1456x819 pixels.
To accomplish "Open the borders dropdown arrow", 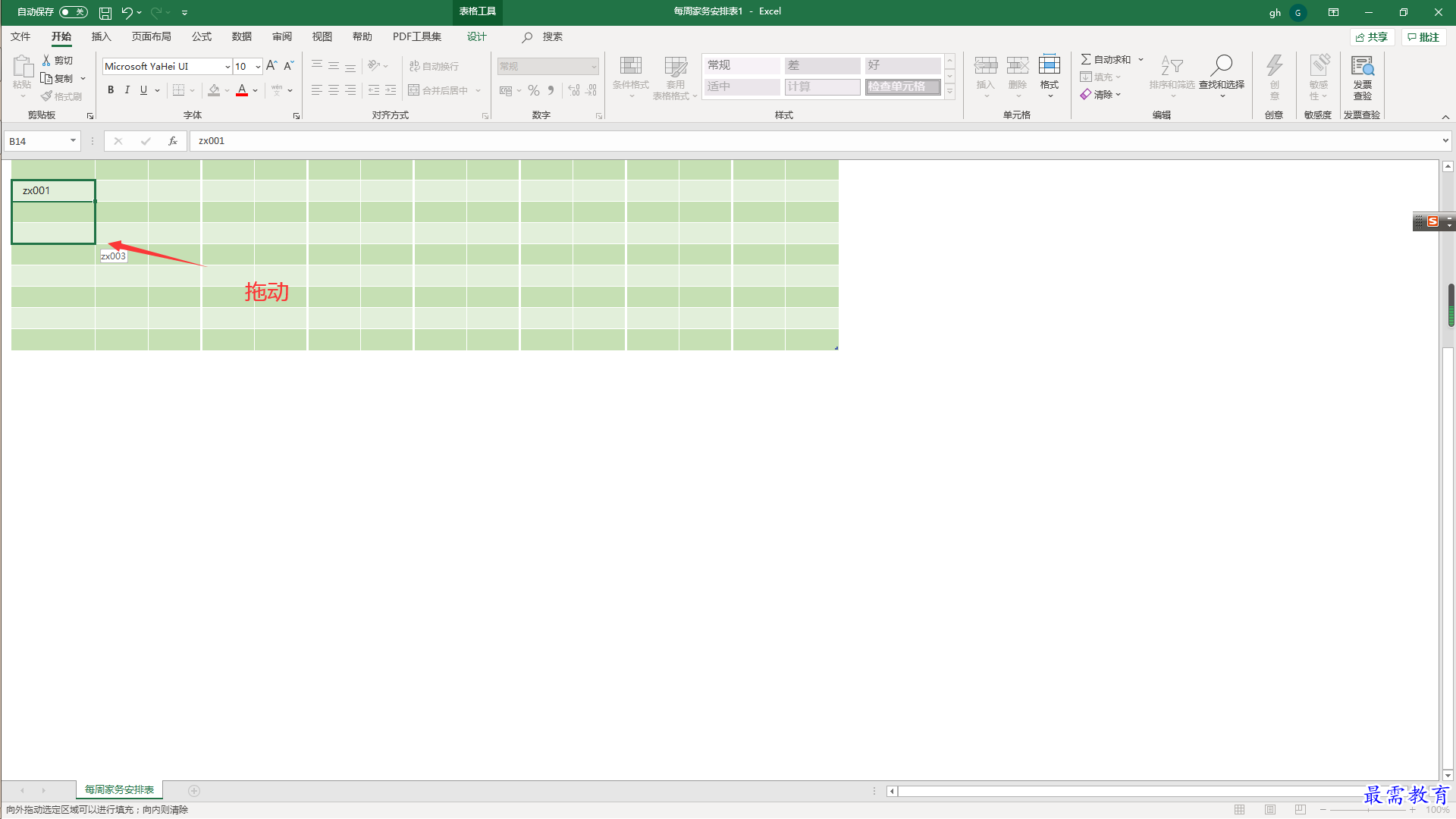I will [x=193, y=90].
